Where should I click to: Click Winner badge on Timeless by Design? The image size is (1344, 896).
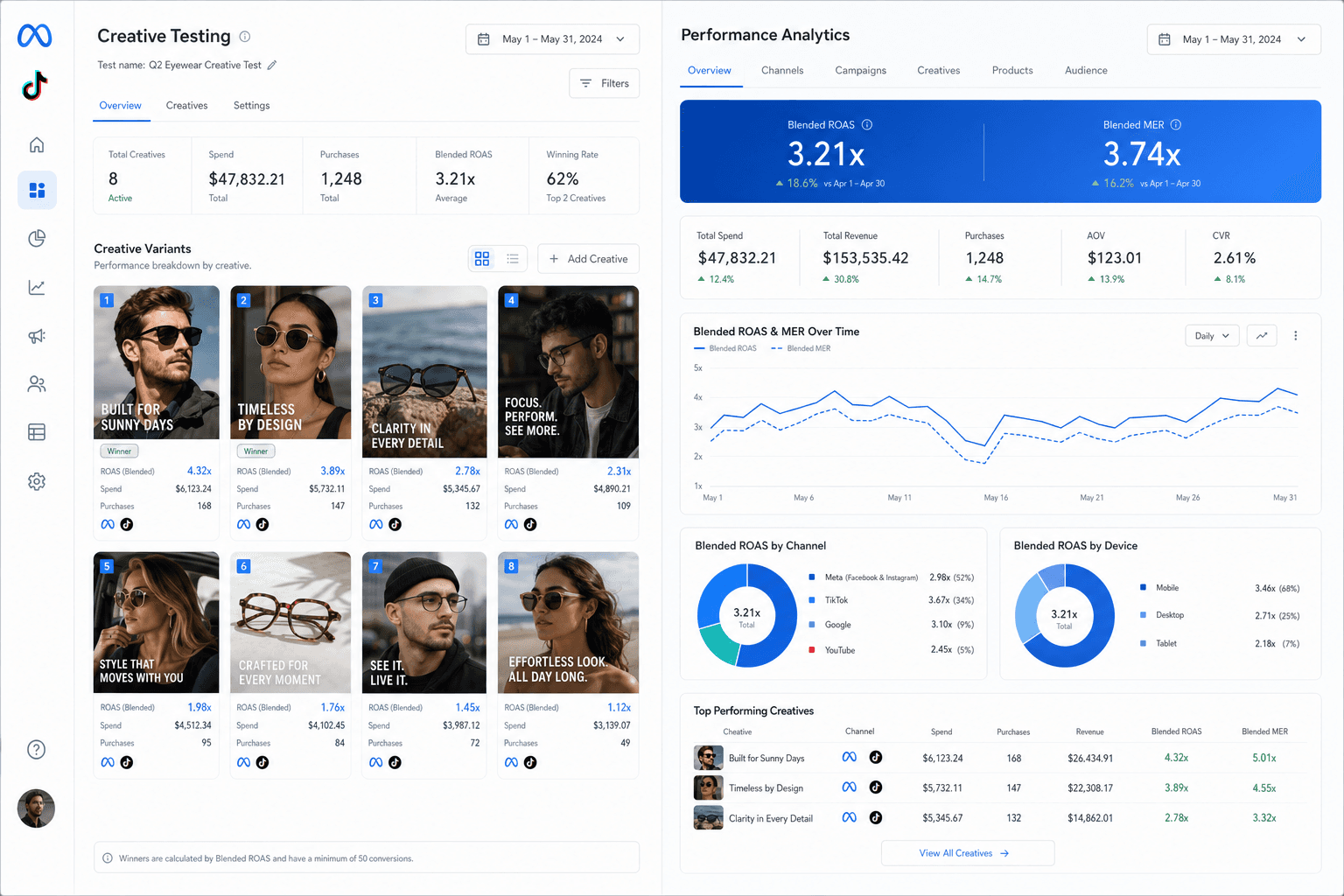(x=256, y=451)
